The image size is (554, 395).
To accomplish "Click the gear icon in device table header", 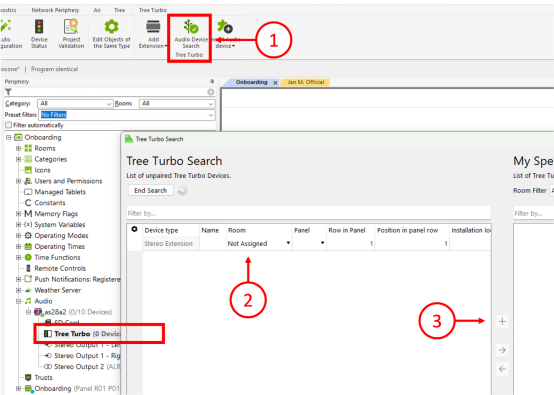I will coord(134,229).
